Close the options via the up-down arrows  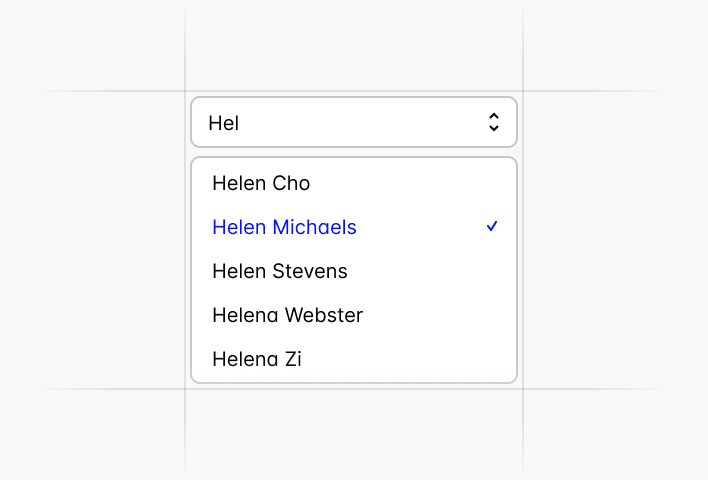[x=493, y=123]
